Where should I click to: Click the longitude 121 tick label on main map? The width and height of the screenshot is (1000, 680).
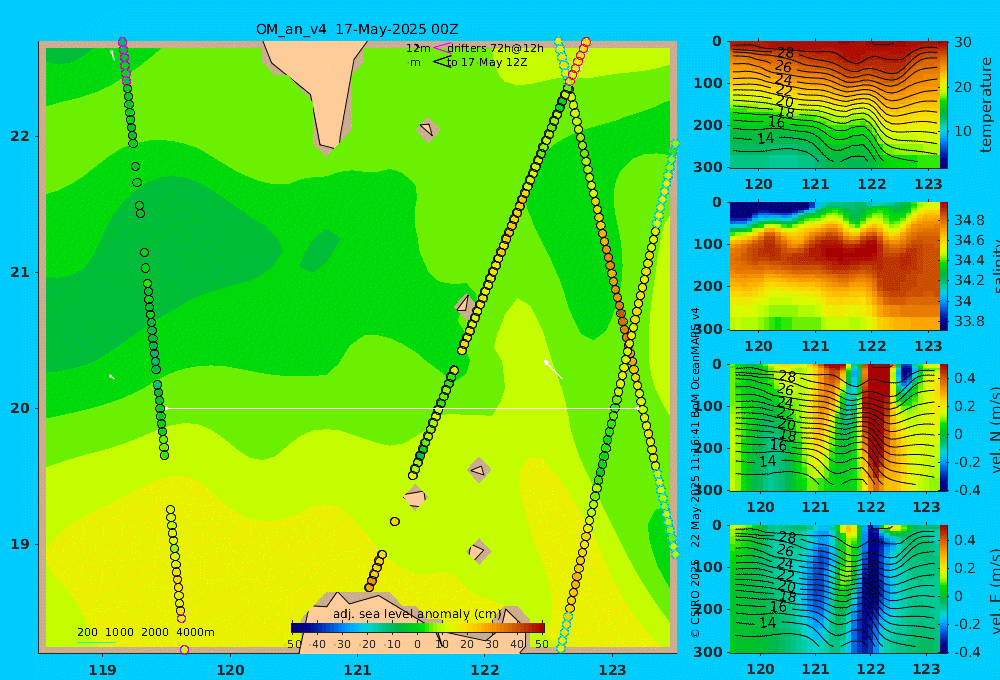[358, 670]
